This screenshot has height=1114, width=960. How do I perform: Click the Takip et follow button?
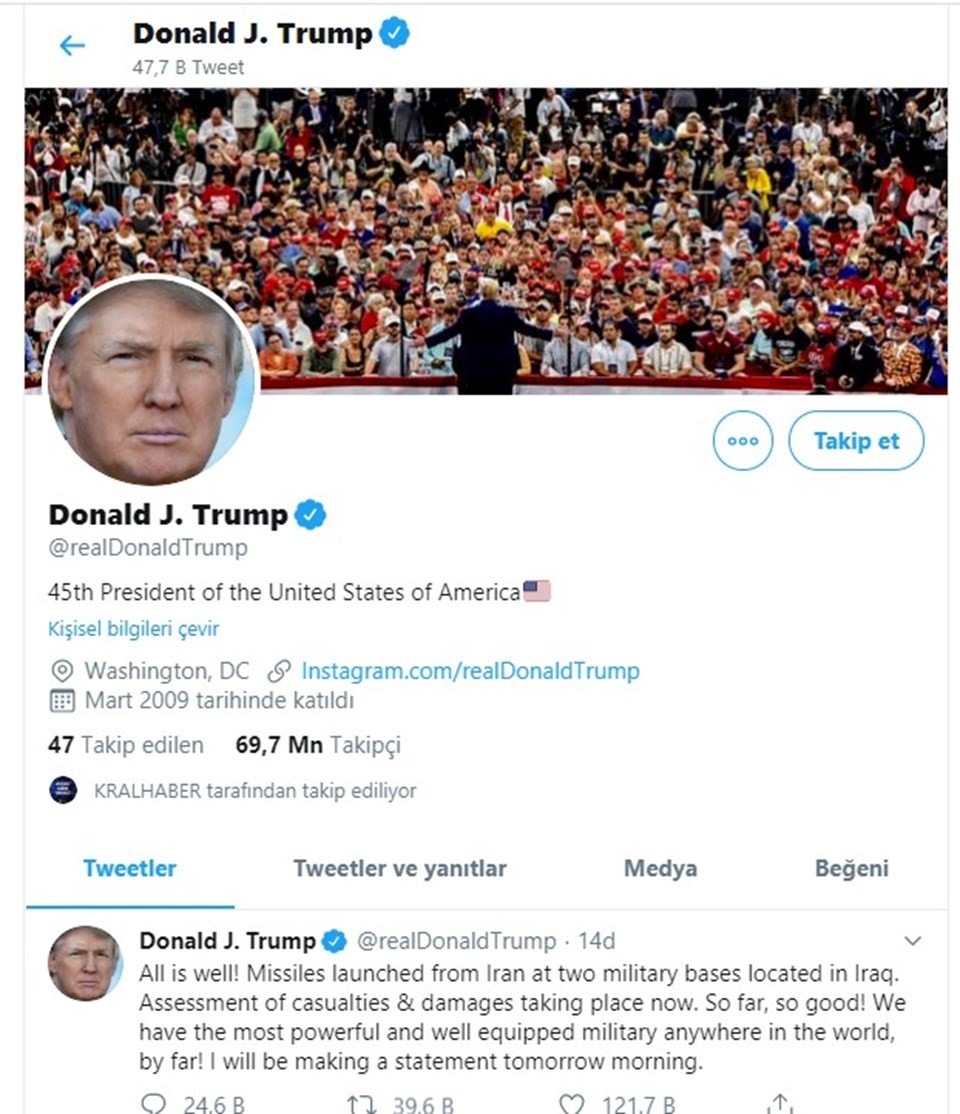coord(856,440)
